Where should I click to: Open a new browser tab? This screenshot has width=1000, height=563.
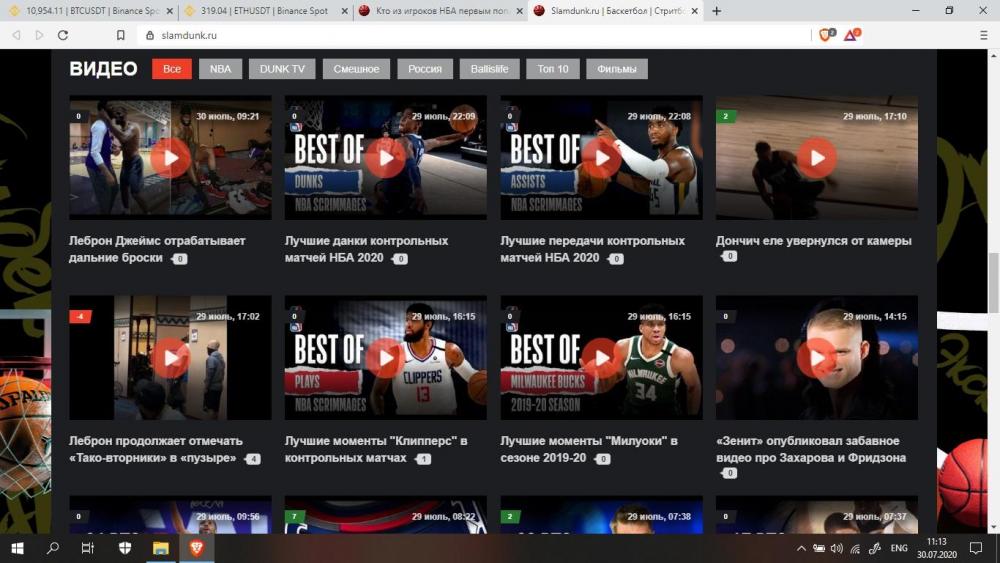click(x=716, y=11)
